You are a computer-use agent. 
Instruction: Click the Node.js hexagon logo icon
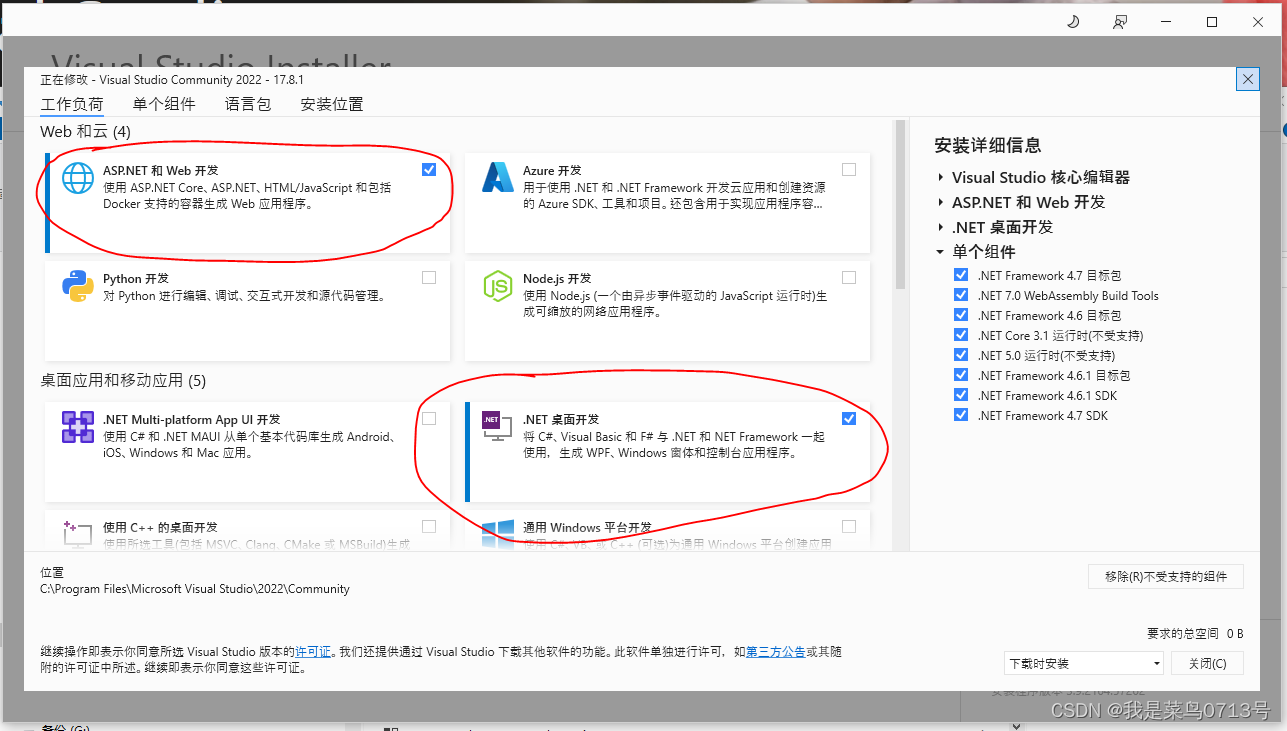coord(497,286)
